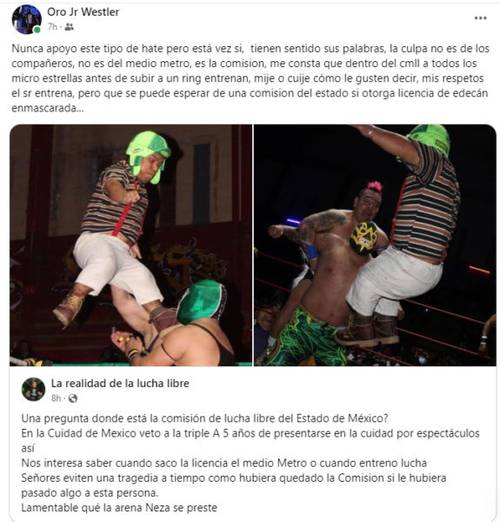The image size is (500, 522).
Task: Click La realidad de la lucha libre avatar
Action: click(33, 389)
